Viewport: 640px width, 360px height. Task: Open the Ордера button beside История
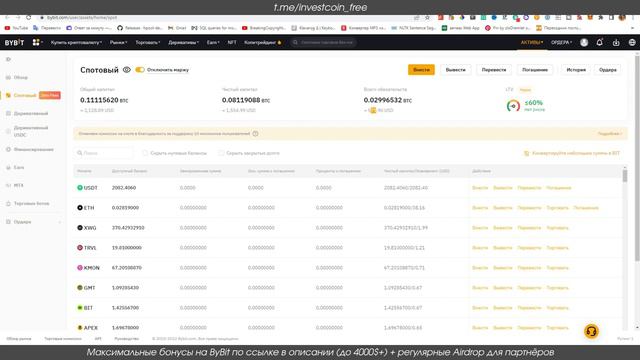(x=608, y=70)
